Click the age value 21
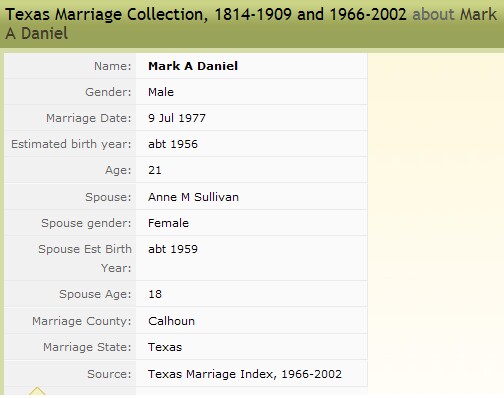Image resolution: width=504 pixels, height=398 pixels. pyautogui.click(x=155, y=170)
